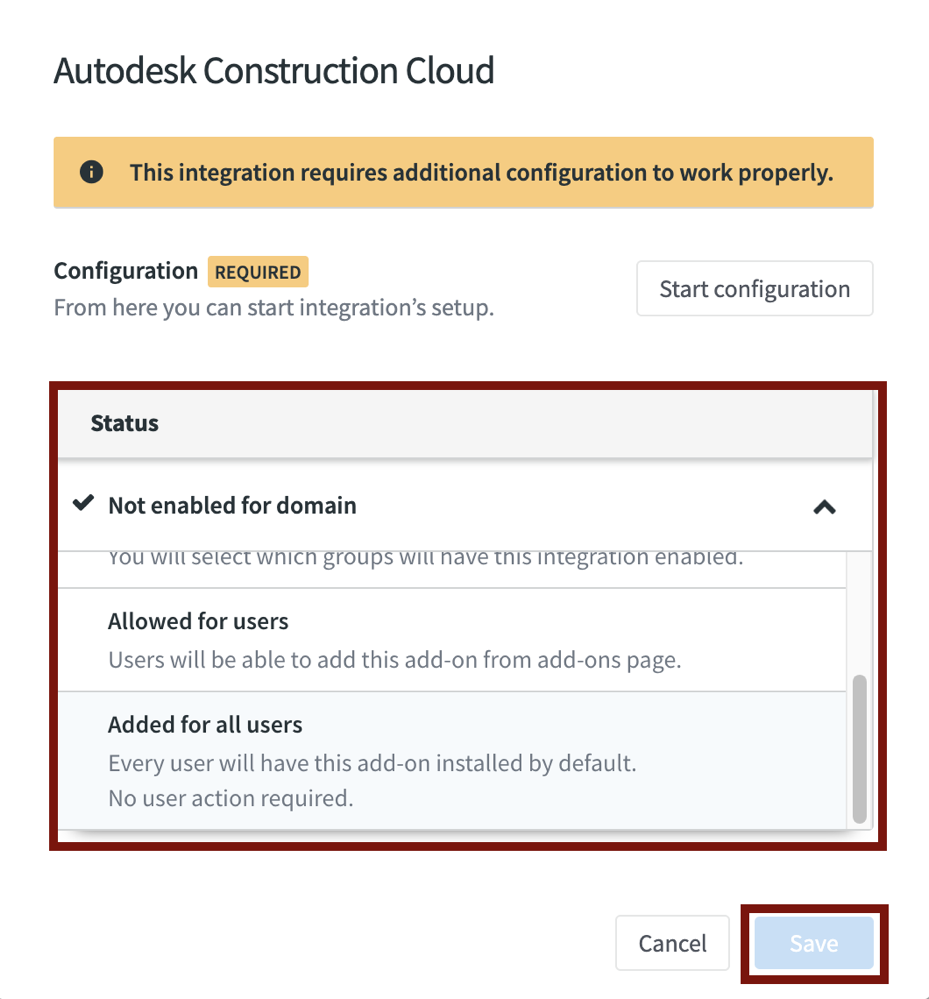This screenshot has height=999, width=929.
Task: Collapse the status options using the chevron
Action: tap(824, 506)
